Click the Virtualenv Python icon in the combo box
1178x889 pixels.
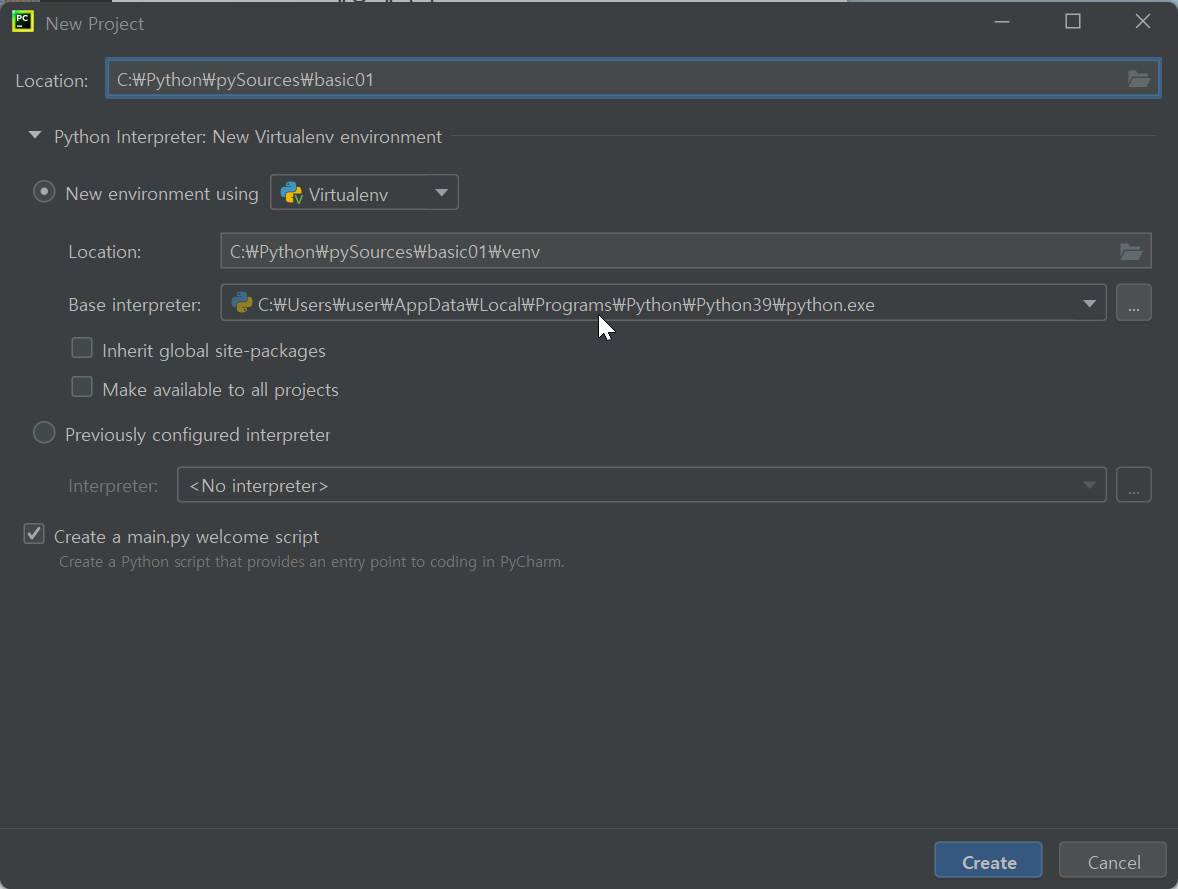(x=291, y=193)
